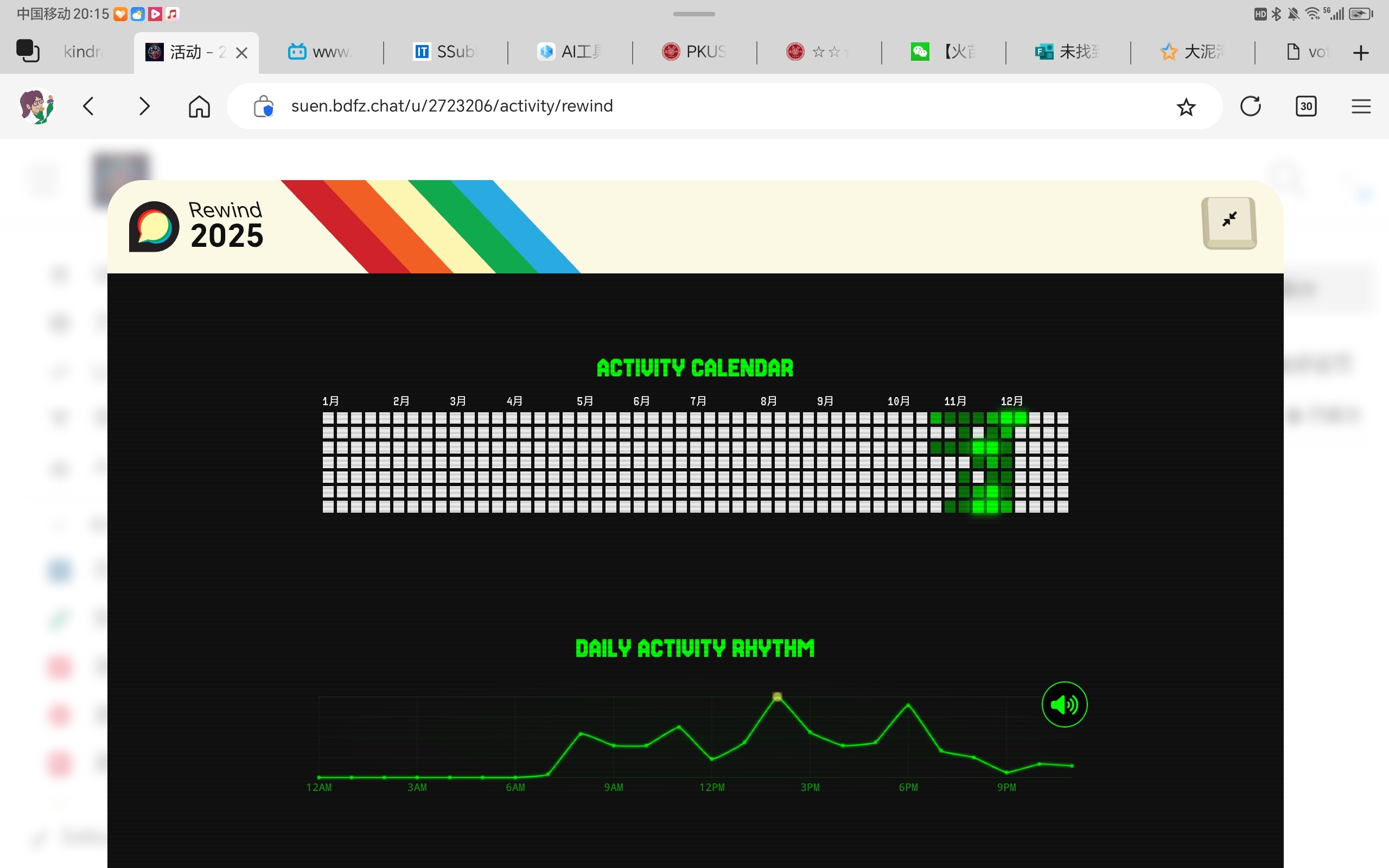Click the site security shield icon

[264, 106]
